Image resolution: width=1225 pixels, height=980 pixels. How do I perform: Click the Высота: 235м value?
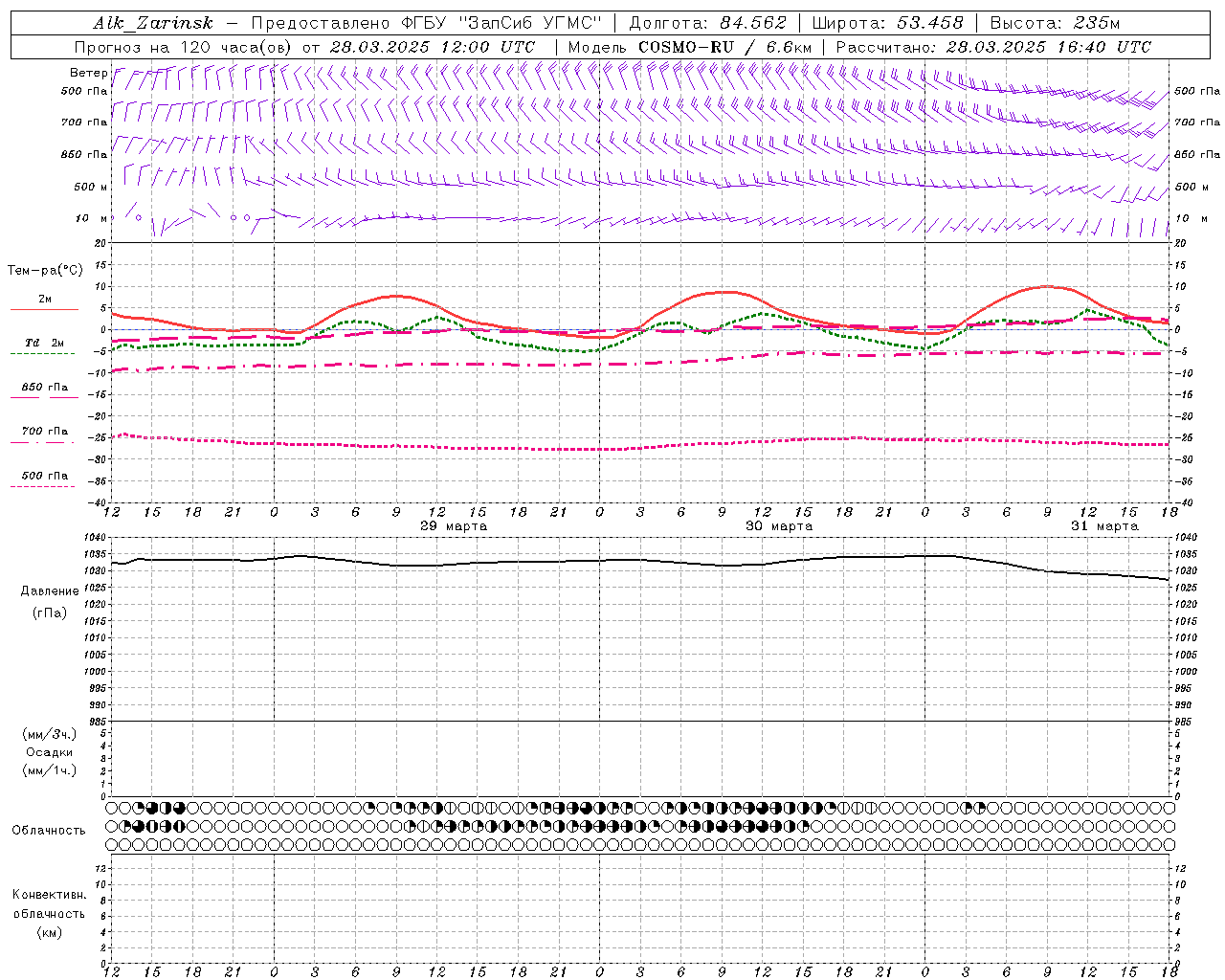pos(1055,23)
